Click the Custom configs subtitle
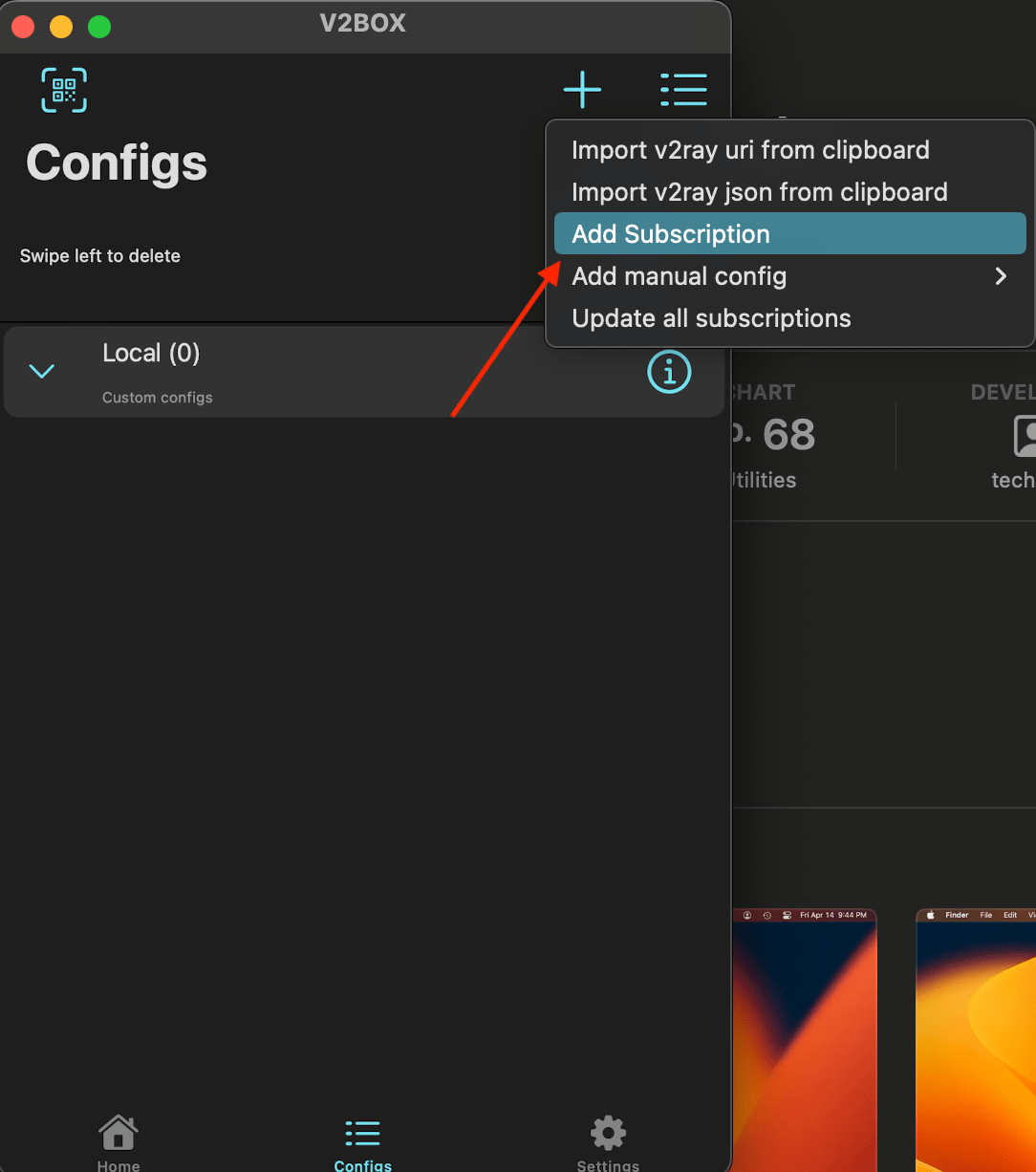The image size is (1036, 1172). (158, 398)
